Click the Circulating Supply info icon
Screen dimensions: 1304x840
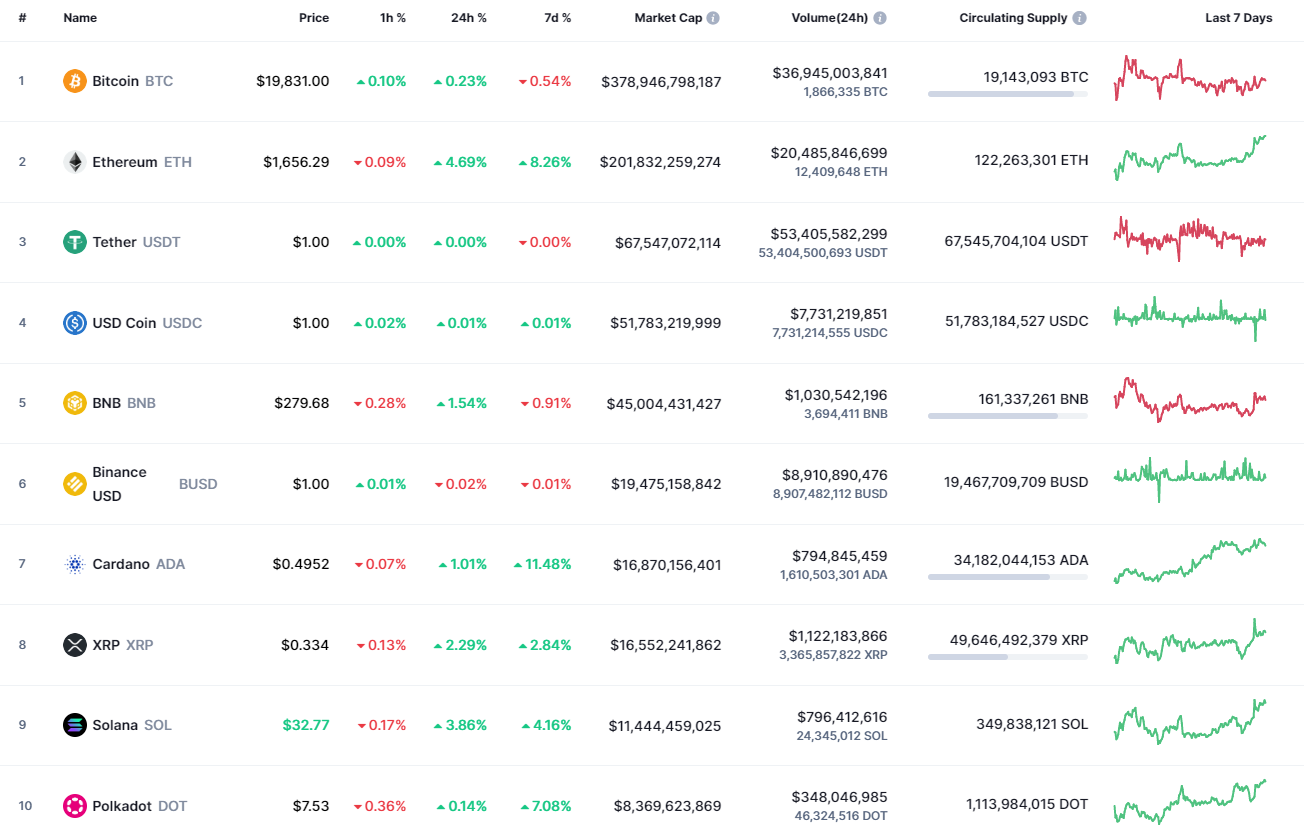point(1080,18)
